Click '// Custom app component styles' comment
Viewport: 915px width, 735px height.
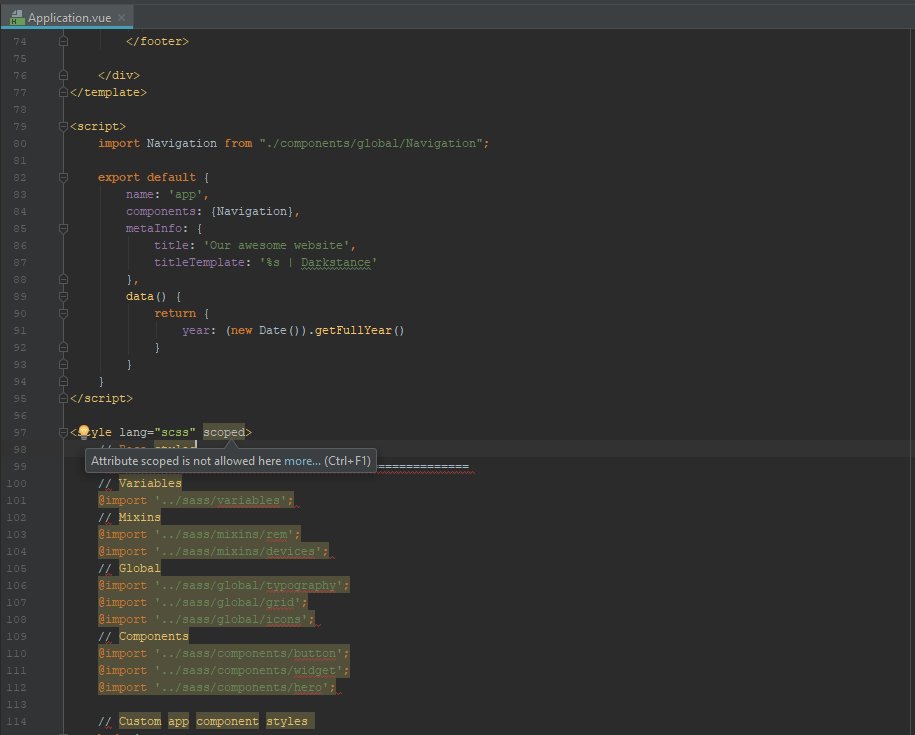pyautogui.click(x=207, y=722)
